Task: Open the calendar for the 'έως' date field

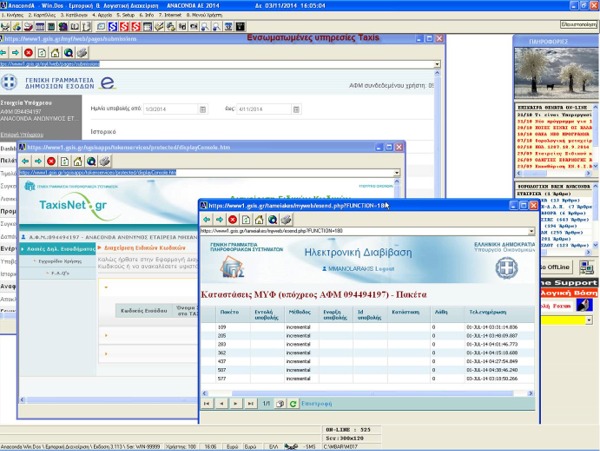Action: (296, 109)
